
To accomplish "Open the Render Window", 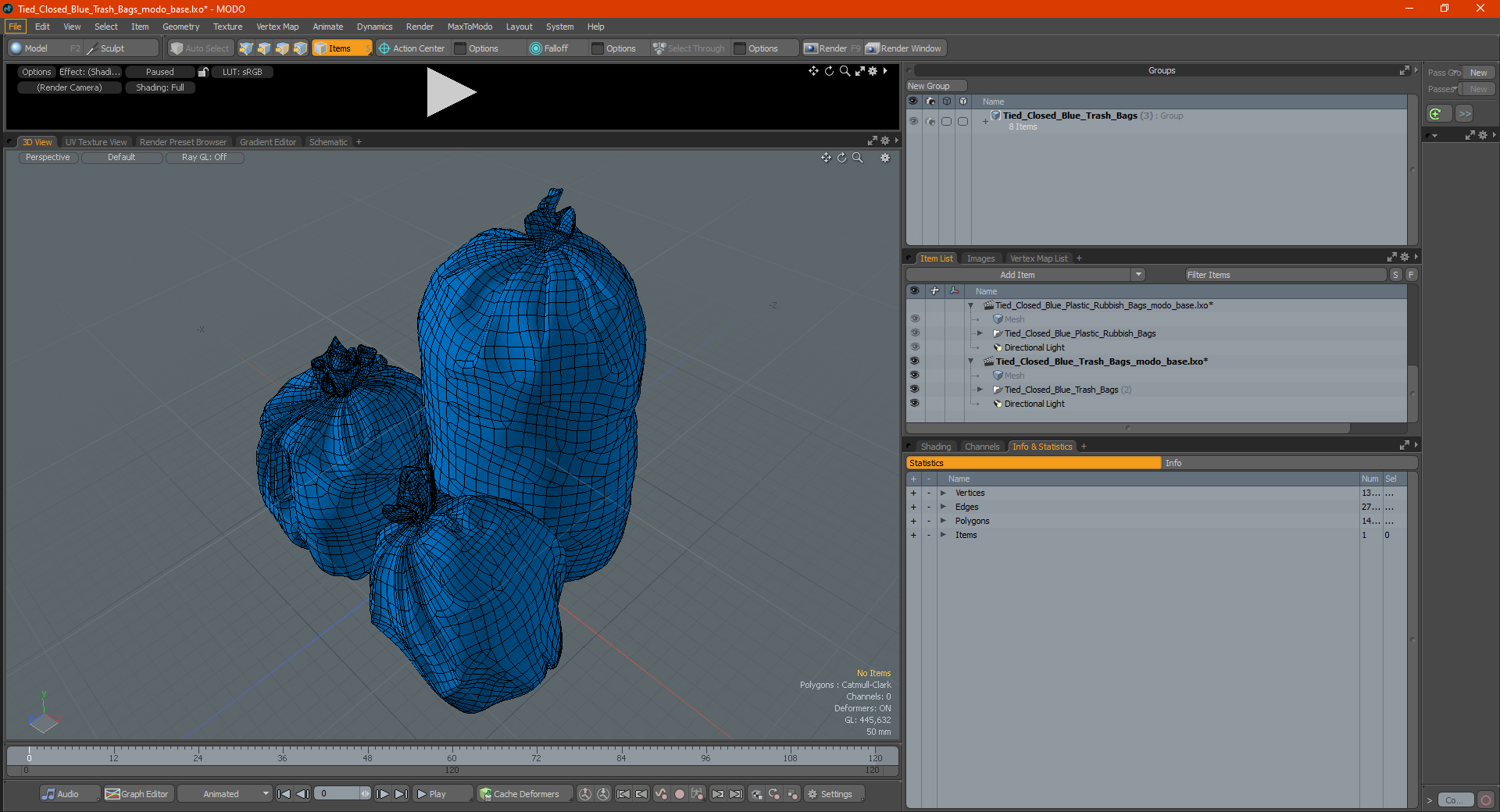I will 905,48.
